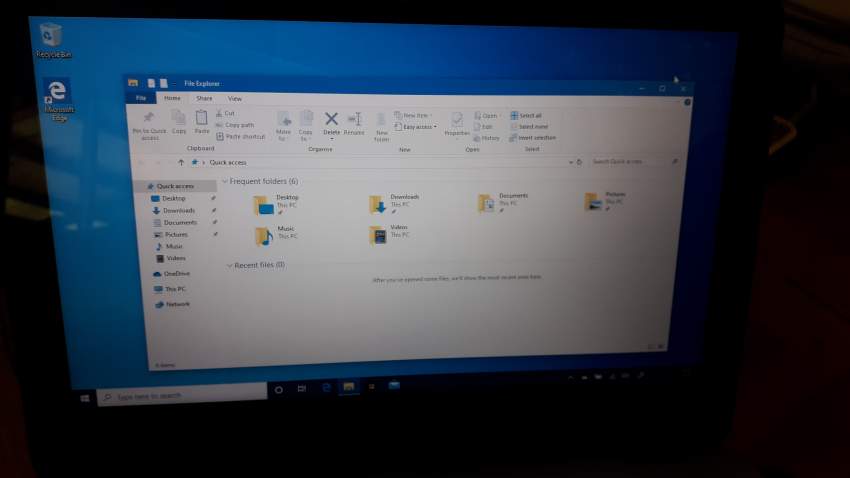
Task: Click the Copy to ribbon button
Action: (x=306, y=126)
